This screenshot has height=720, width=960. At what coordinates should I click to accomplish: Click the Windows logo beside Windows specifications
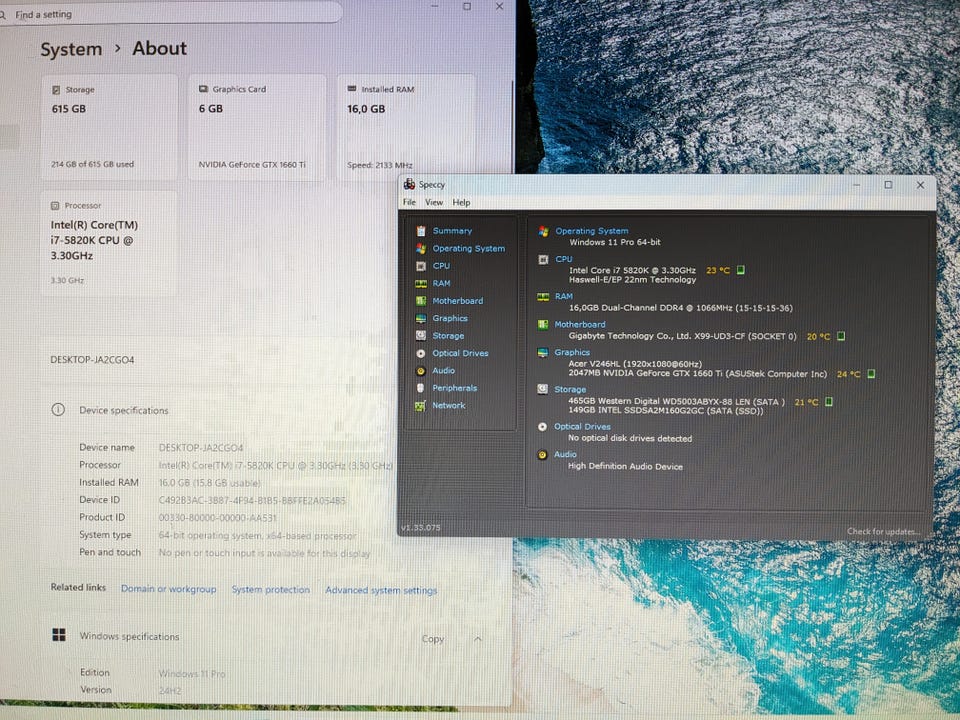59,635
